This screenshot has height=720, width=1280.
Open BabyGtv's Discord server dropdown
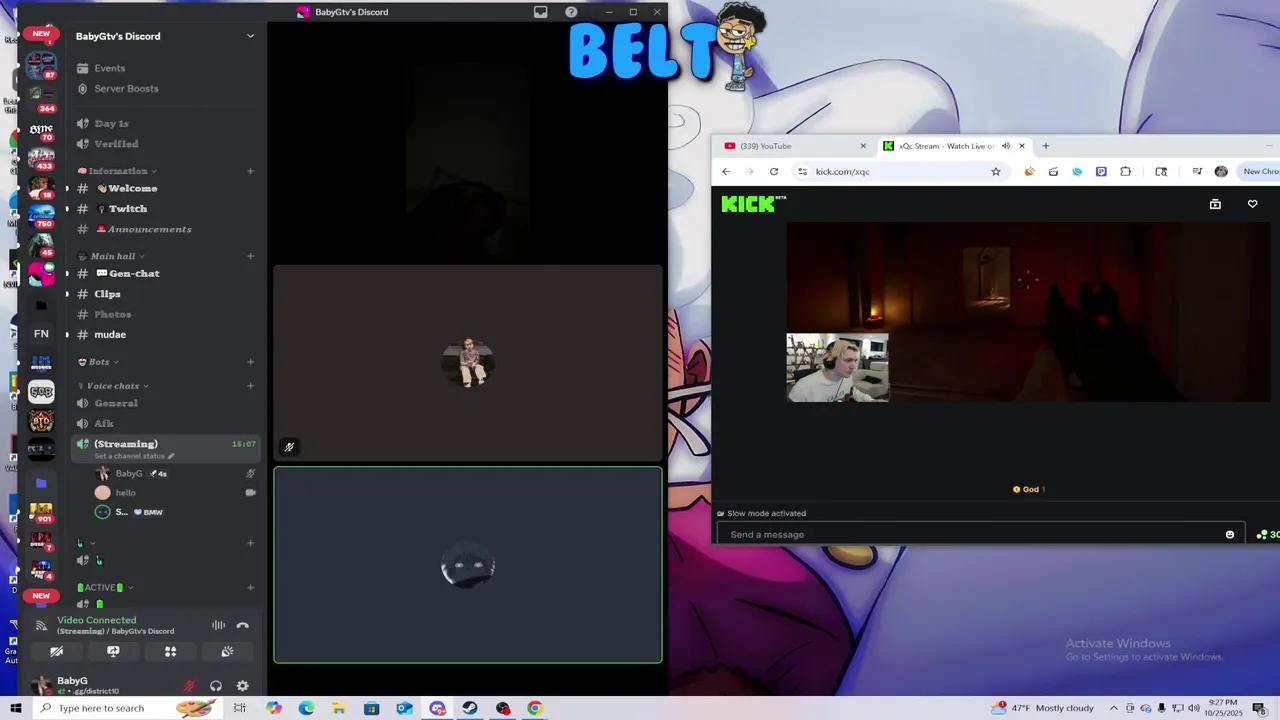pyautogui.click(x=250, y=36)
